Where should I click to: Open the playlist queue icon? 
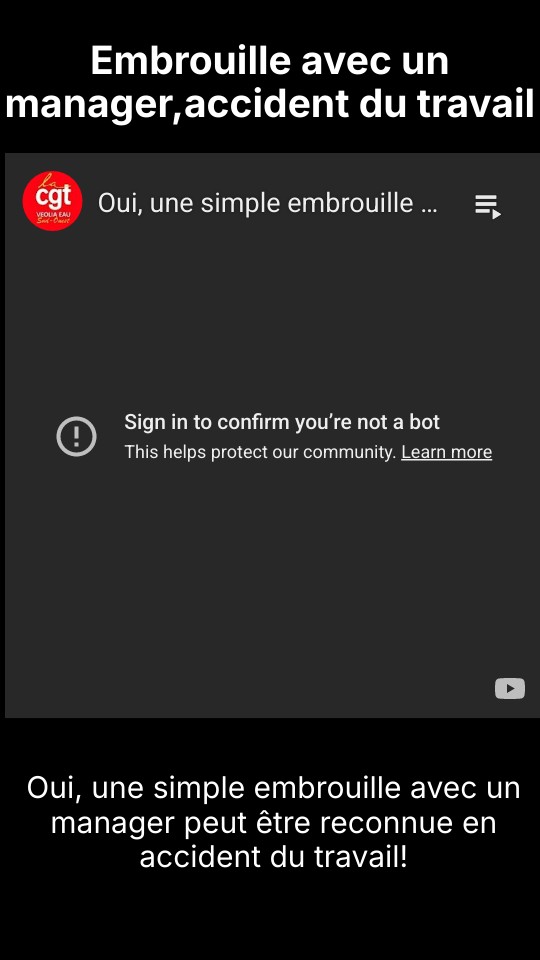(x=488, y=206)
